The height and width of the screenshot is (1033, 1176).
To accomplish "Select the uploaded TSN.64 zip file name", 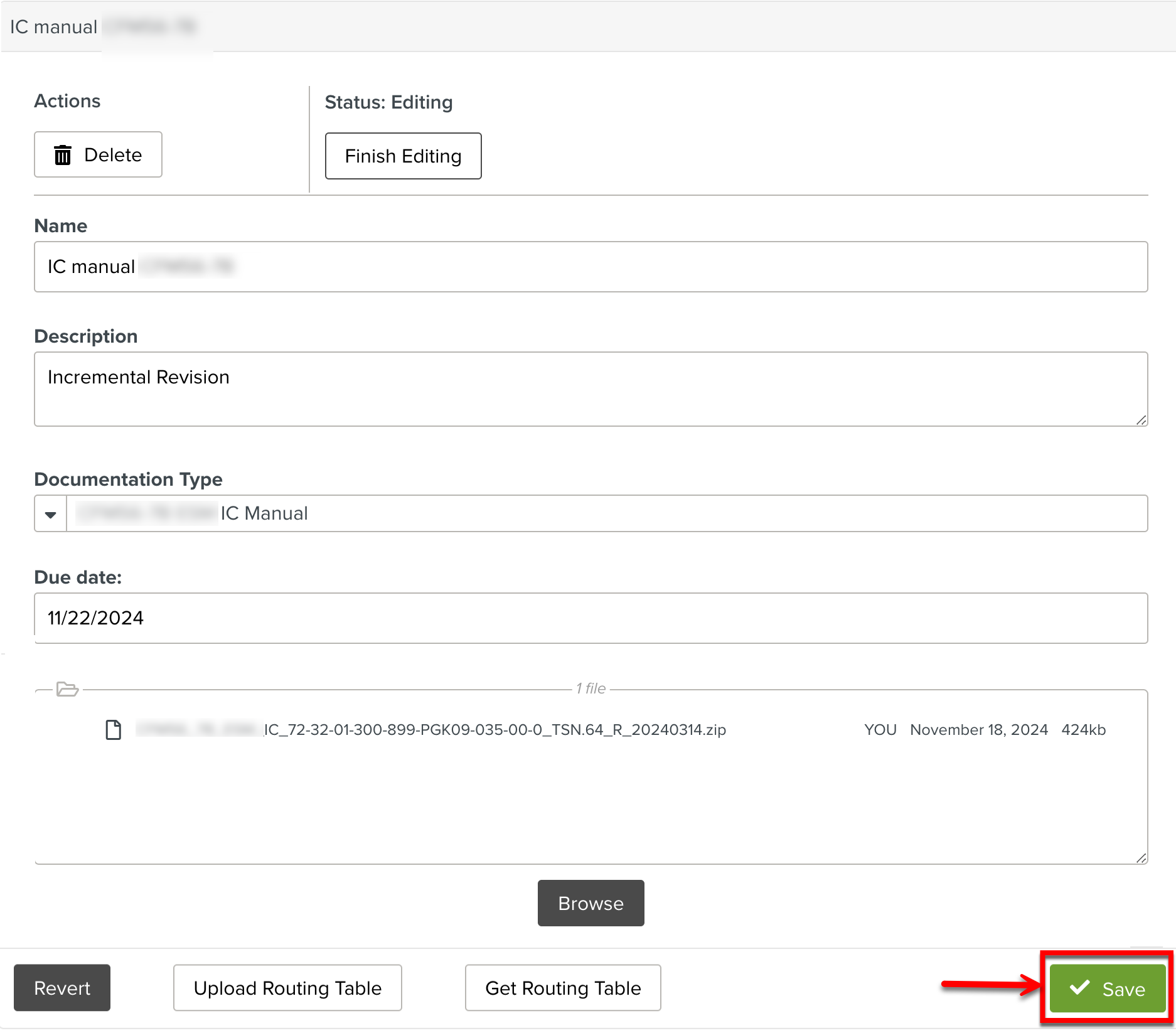I will tap(494, 730).
